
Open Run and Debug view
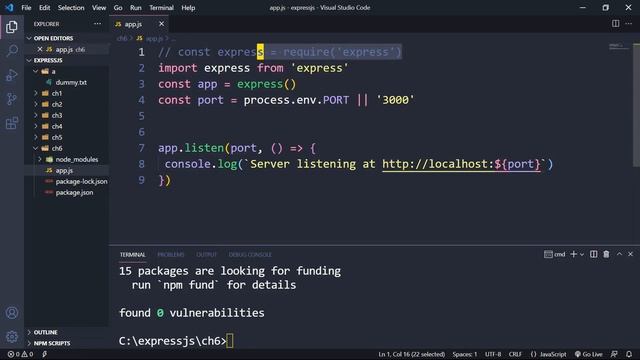point(11,75)
